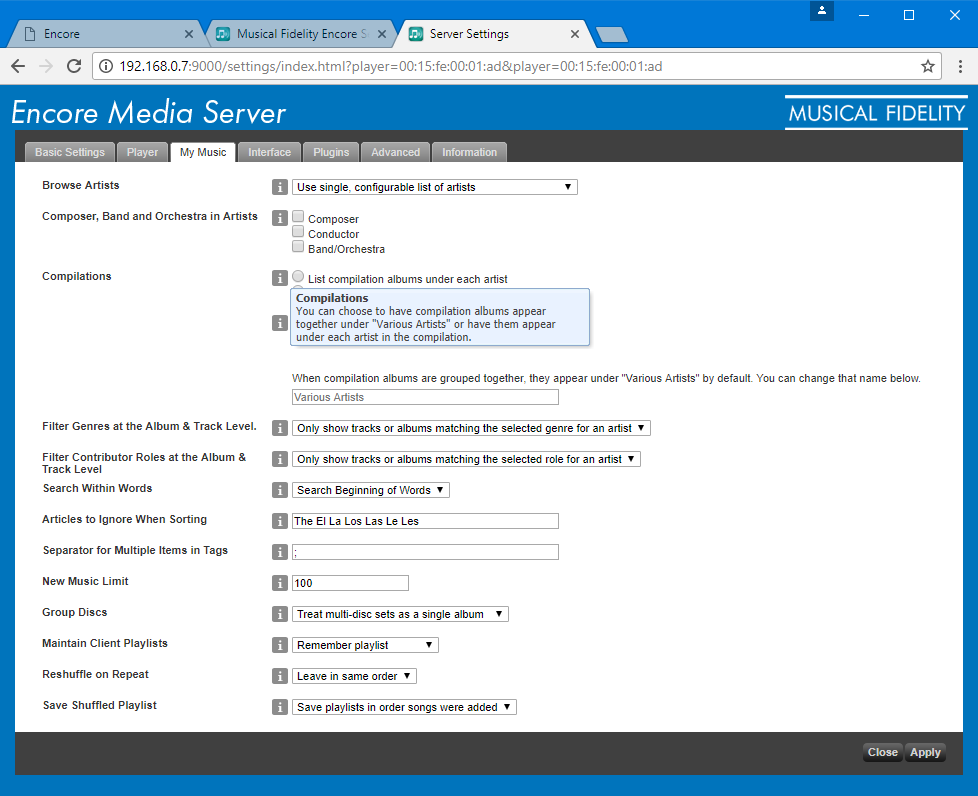This screenshot has height=796, width=978.
Task: Select List compilation albums under each artist
Action: pos(298,276)
